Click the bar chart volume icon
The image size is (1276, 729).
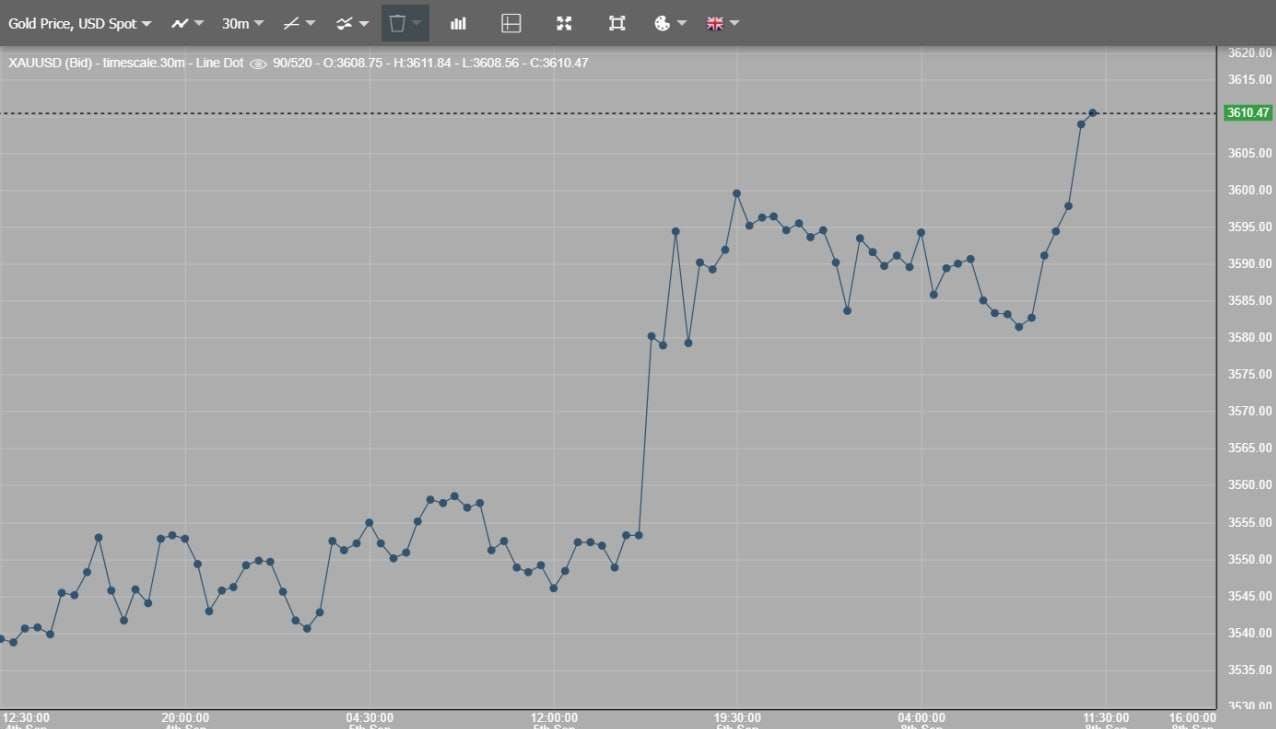pyautogui.click(x=458, y=23)
